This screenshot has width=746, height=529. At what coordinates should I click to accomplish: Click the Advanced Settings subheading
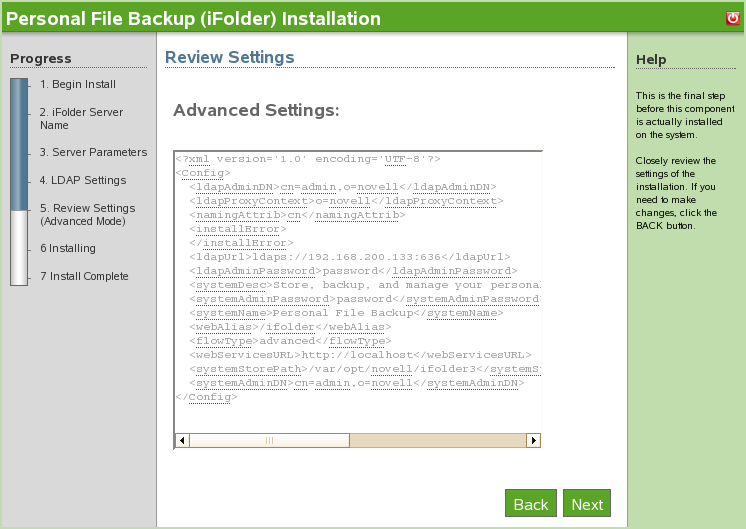point(256,110)
